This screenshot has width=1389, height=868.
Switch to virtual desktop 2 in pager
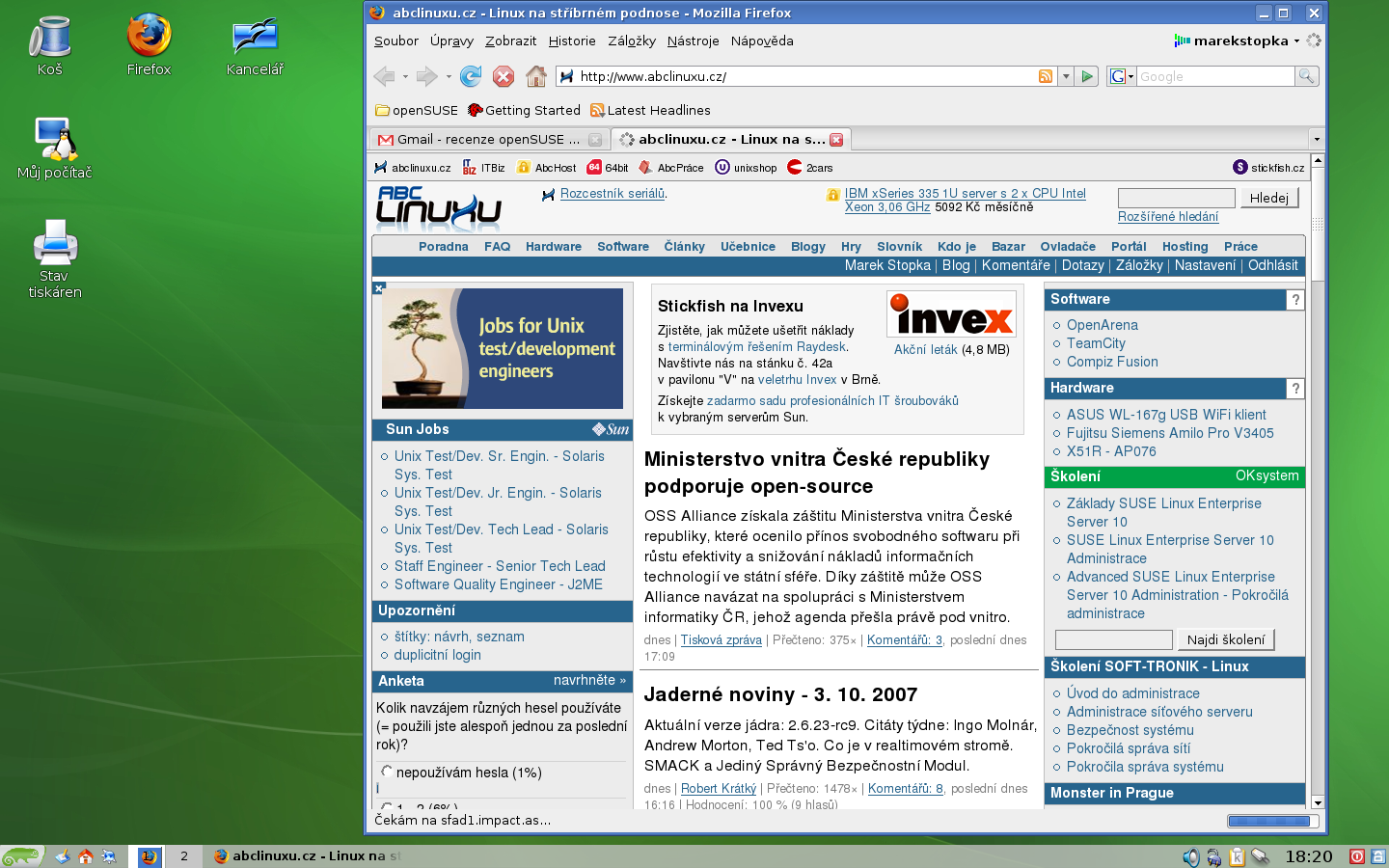tap(183, 855)
